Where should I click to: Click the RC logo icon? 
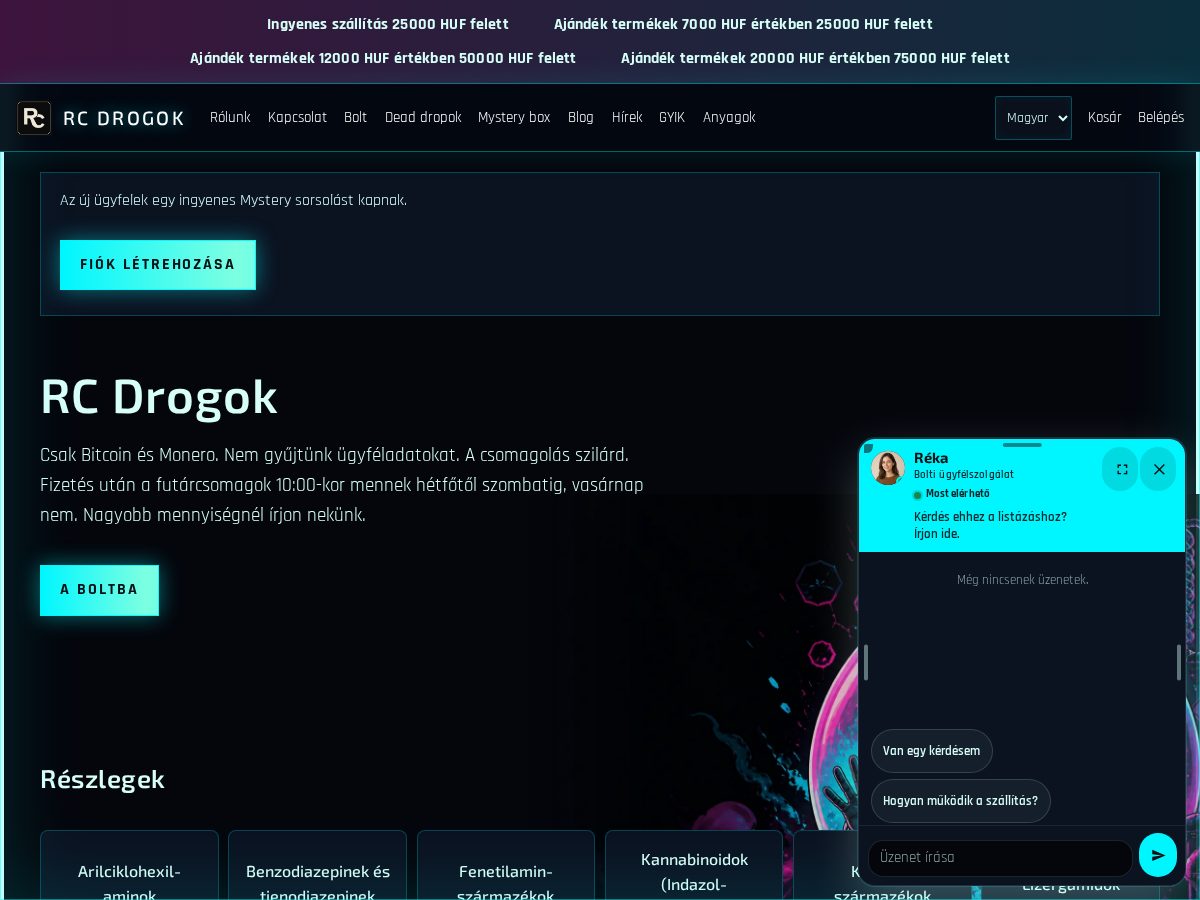pyautogui.click(x=34, y=118)
